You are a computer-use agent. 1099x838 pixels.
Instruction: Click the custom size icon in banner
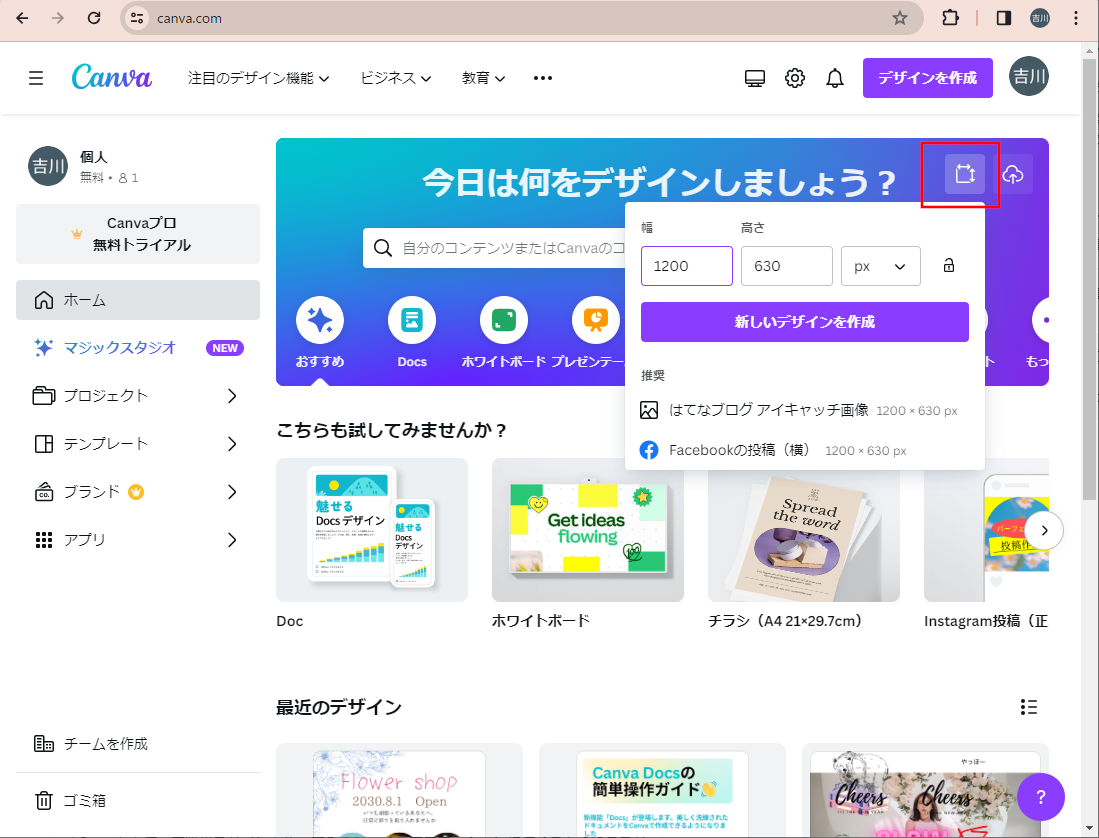click(x=964, y=174)
